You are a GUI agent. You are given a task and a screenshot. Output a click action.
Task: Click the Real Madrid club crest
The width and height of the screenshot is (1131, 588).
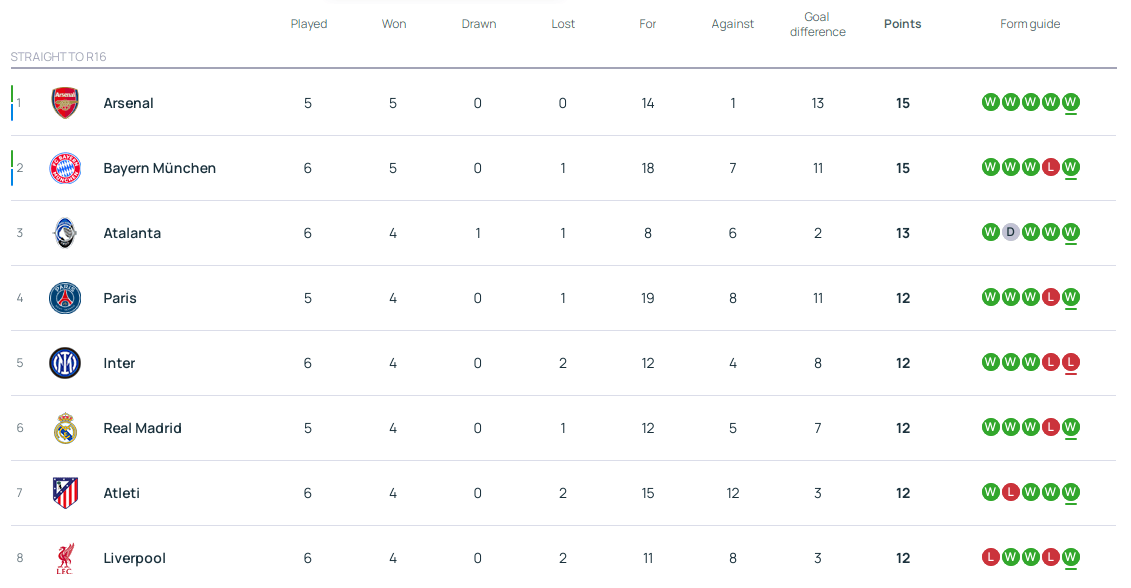click(65, 428)
